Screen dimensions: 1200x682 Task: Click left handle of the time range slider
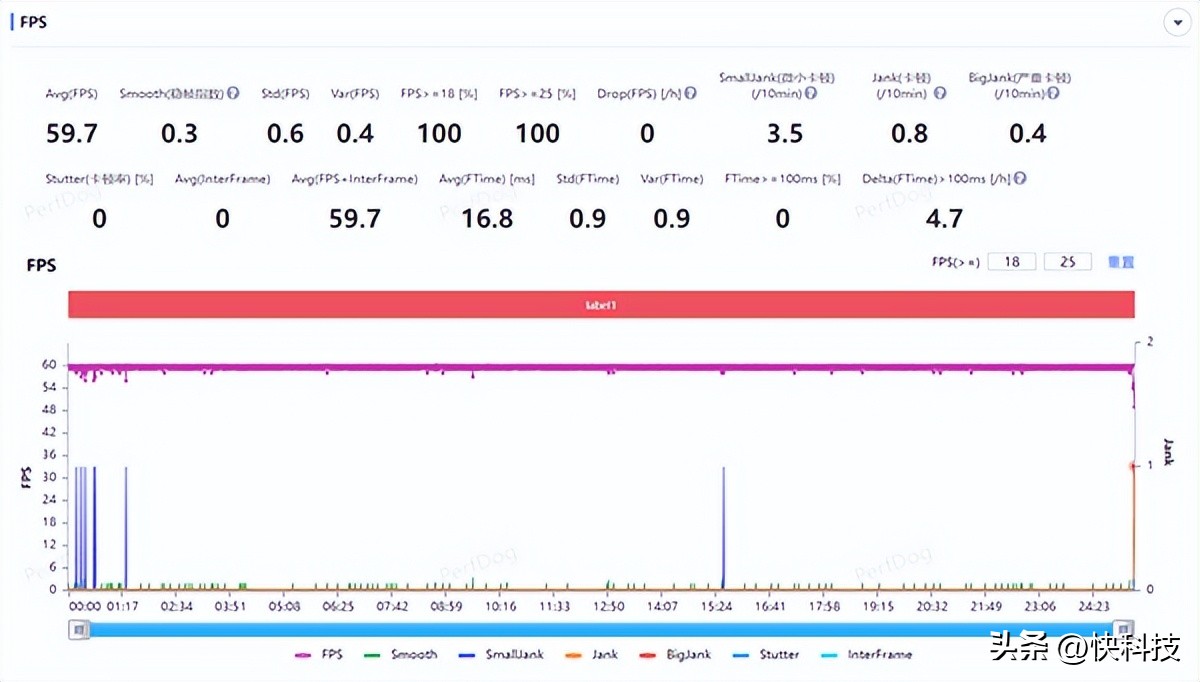[77, 629]
